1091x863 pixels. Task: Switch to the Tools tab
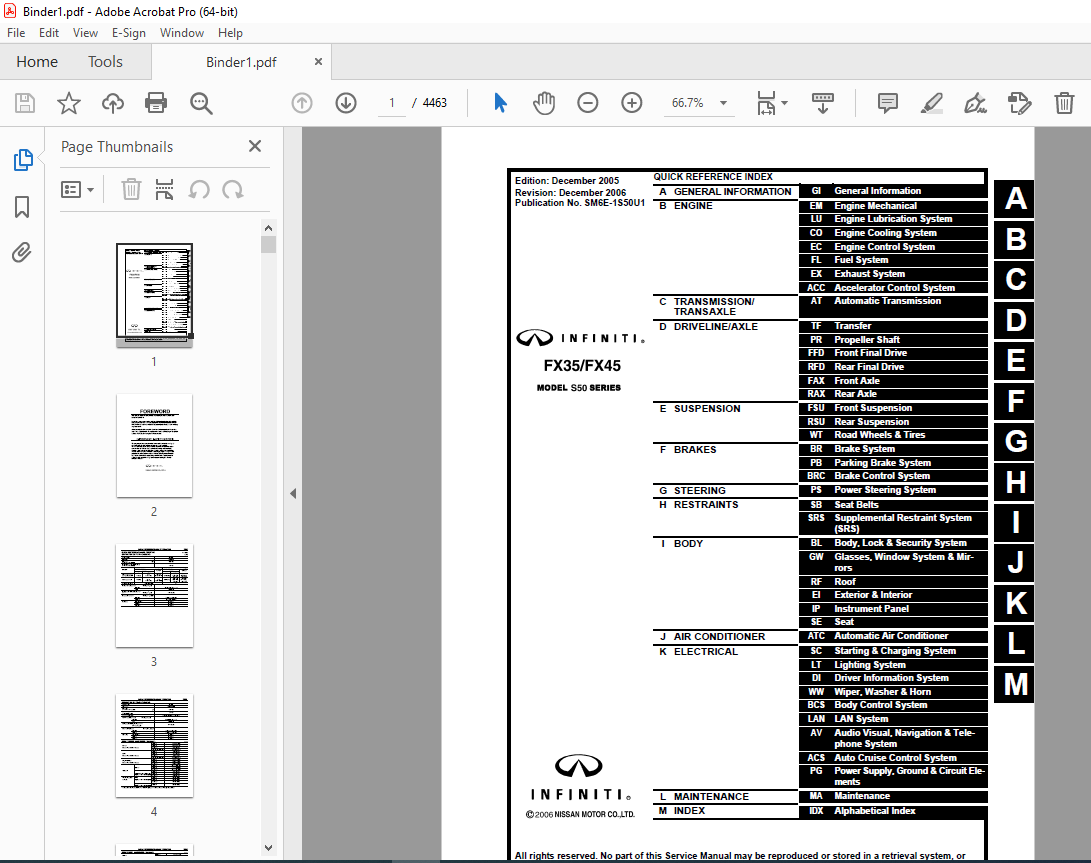point(105,62)
